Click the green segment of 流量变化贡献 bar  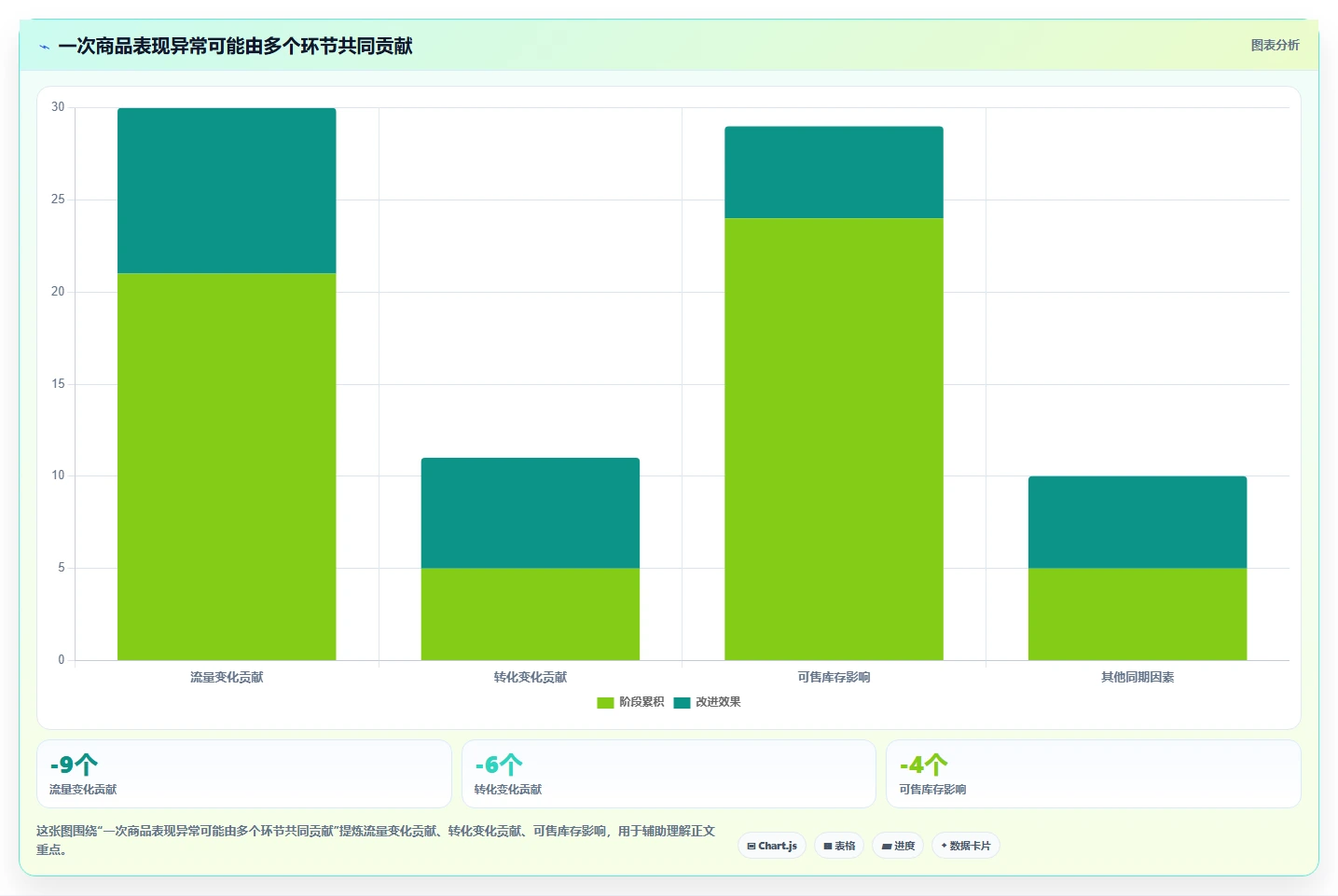227,466
